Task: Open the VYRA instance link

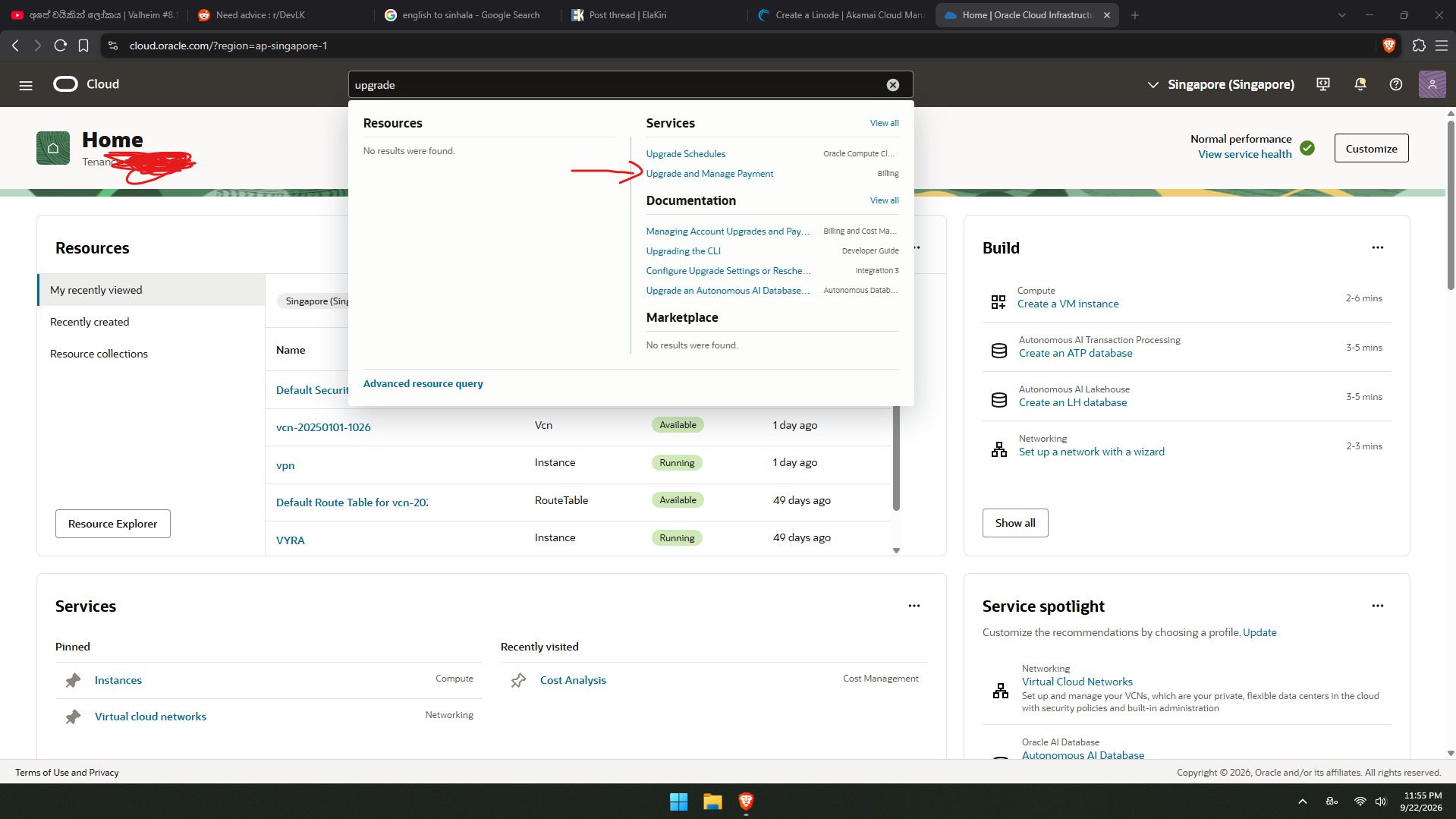Action: (x=290, y=540)
